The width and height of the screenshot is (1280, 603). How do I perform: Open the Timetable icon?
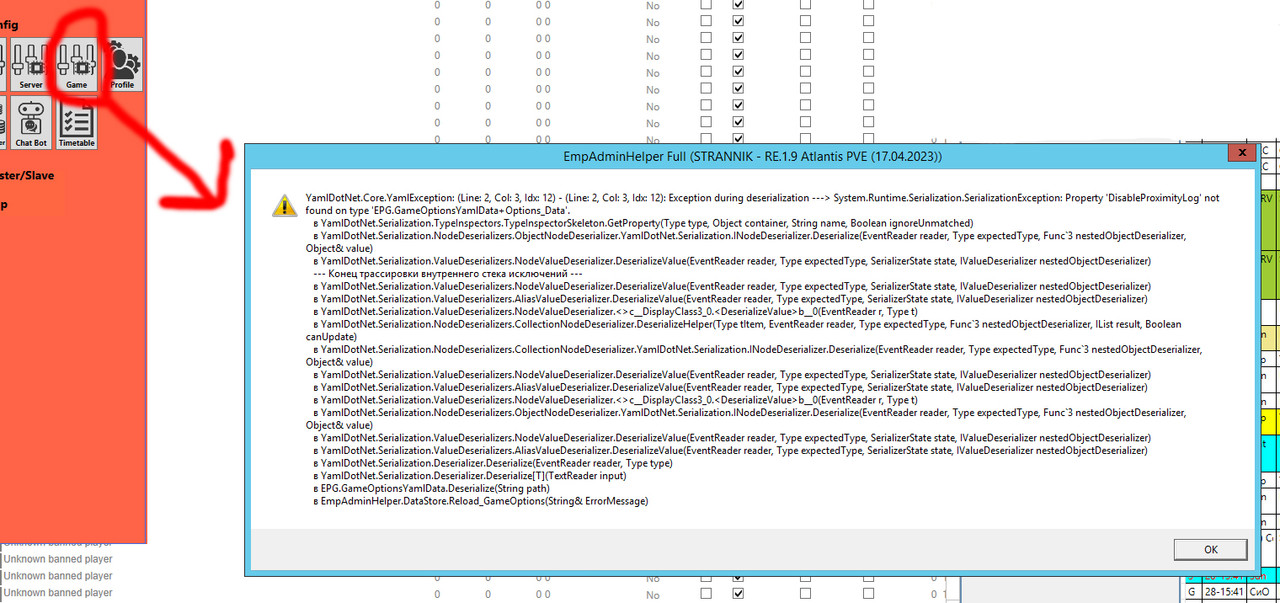click(x=77, y=124)
